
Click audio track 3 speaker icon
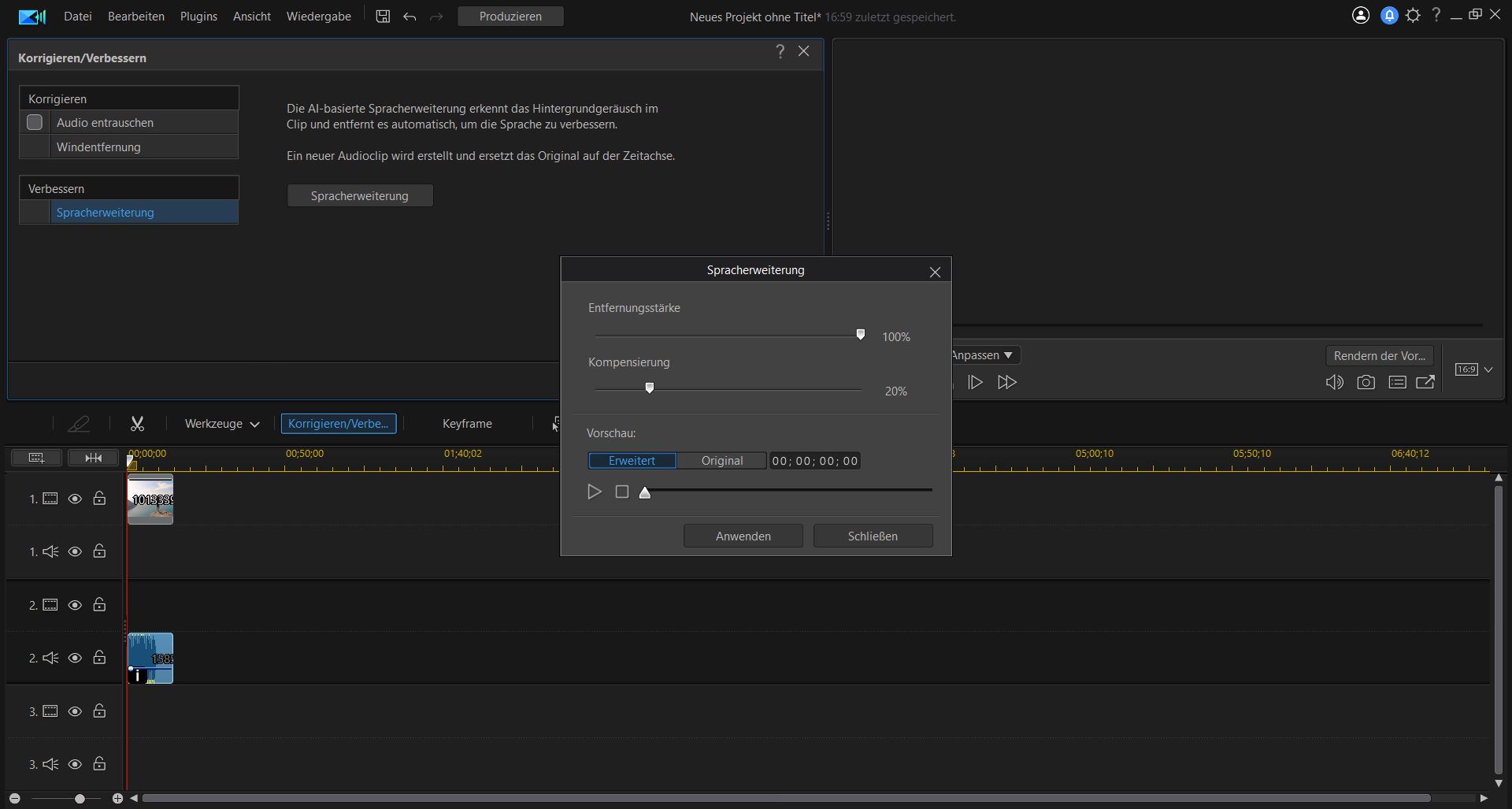coord(50,764)
